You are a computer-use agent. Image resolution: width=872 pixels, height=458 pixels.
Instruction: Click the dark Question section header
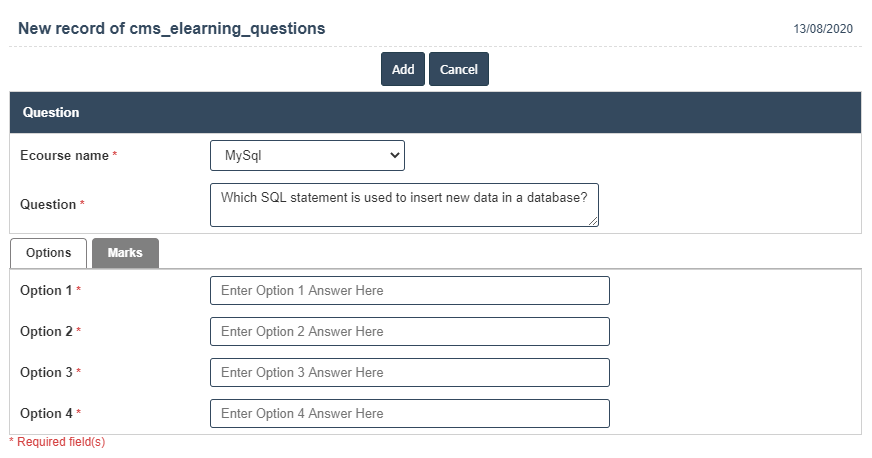click(x=435, y=113)
